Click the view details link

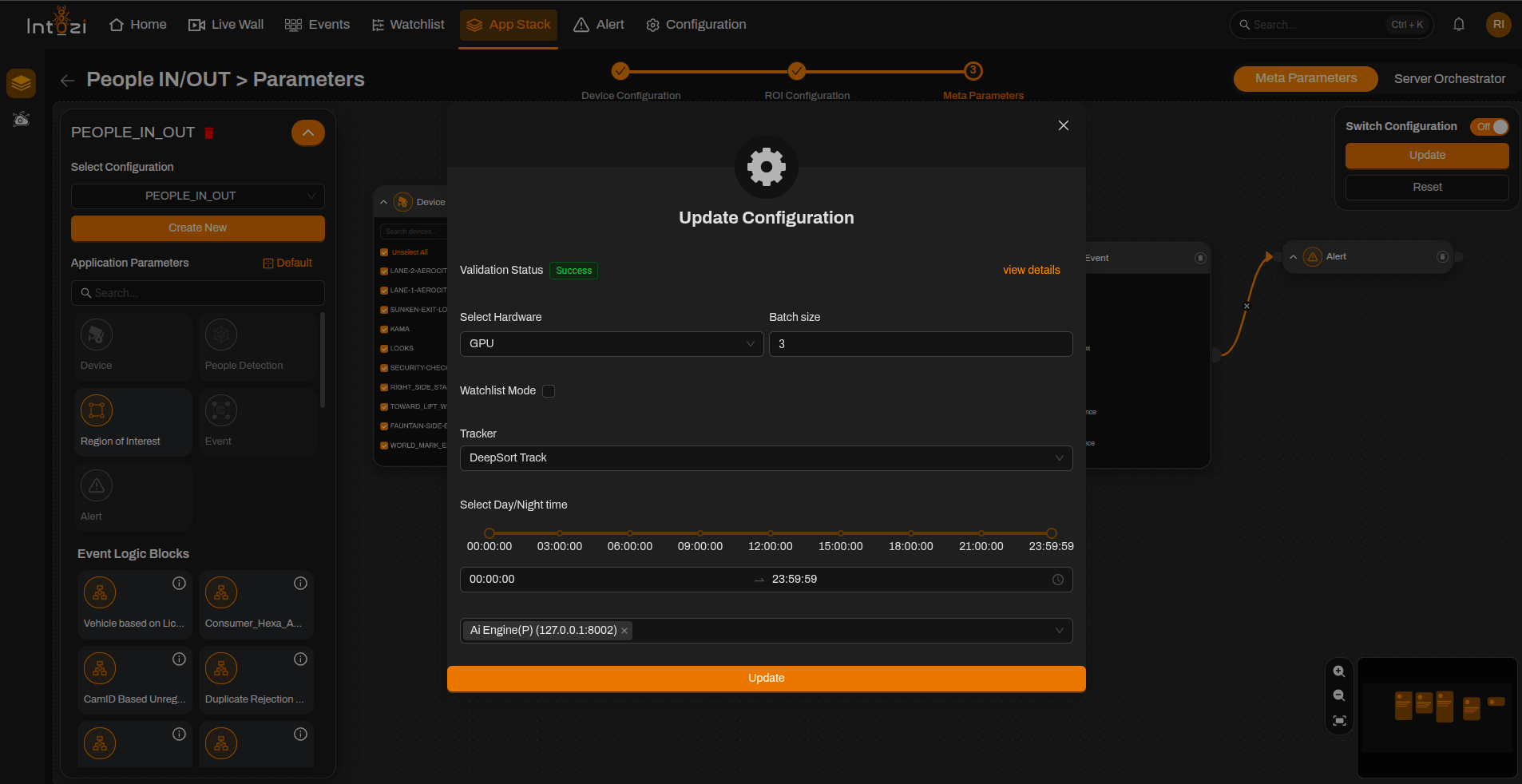(x=1032, y=271)
